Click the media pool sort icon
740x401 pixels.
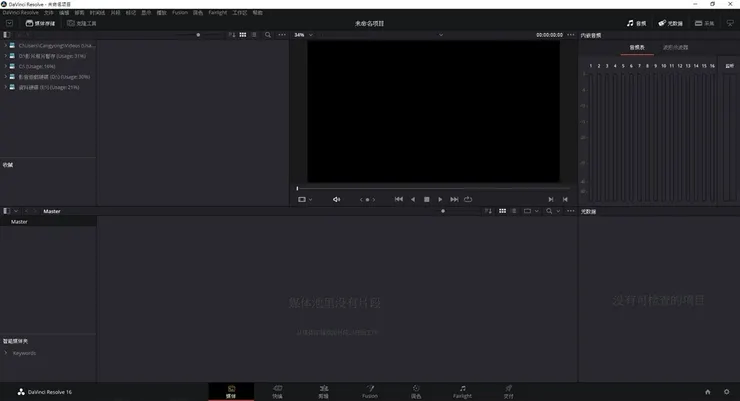tap(488, 211)
